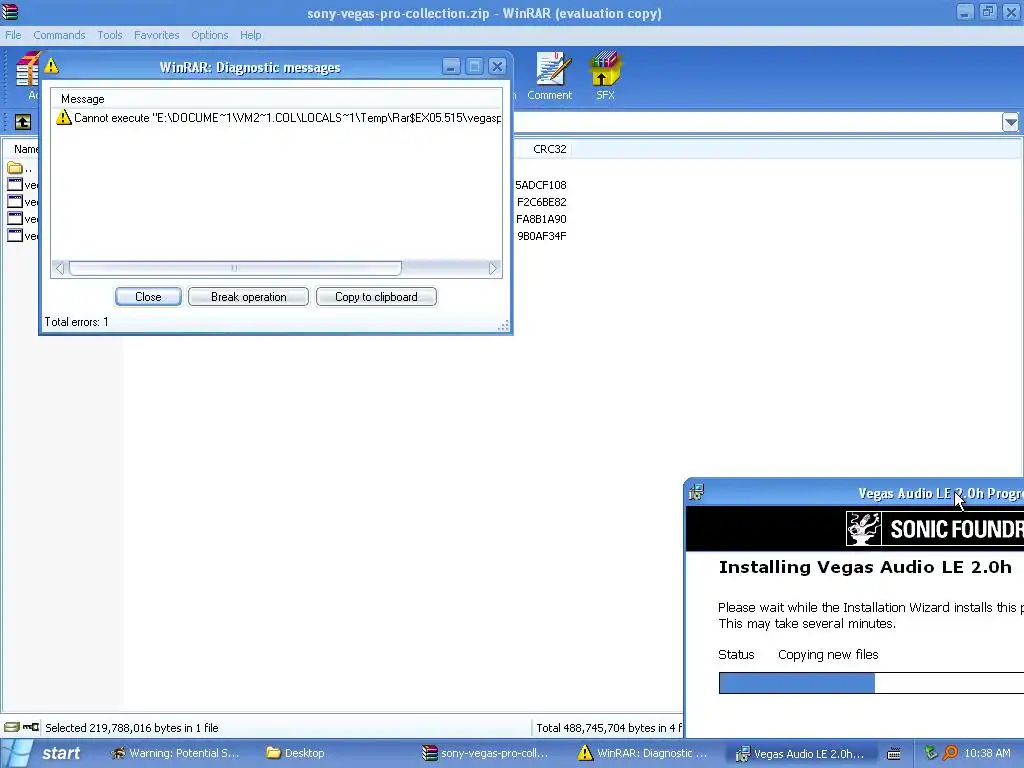Click the Diagnostic messages title warning icon

(x=52, y=66)
